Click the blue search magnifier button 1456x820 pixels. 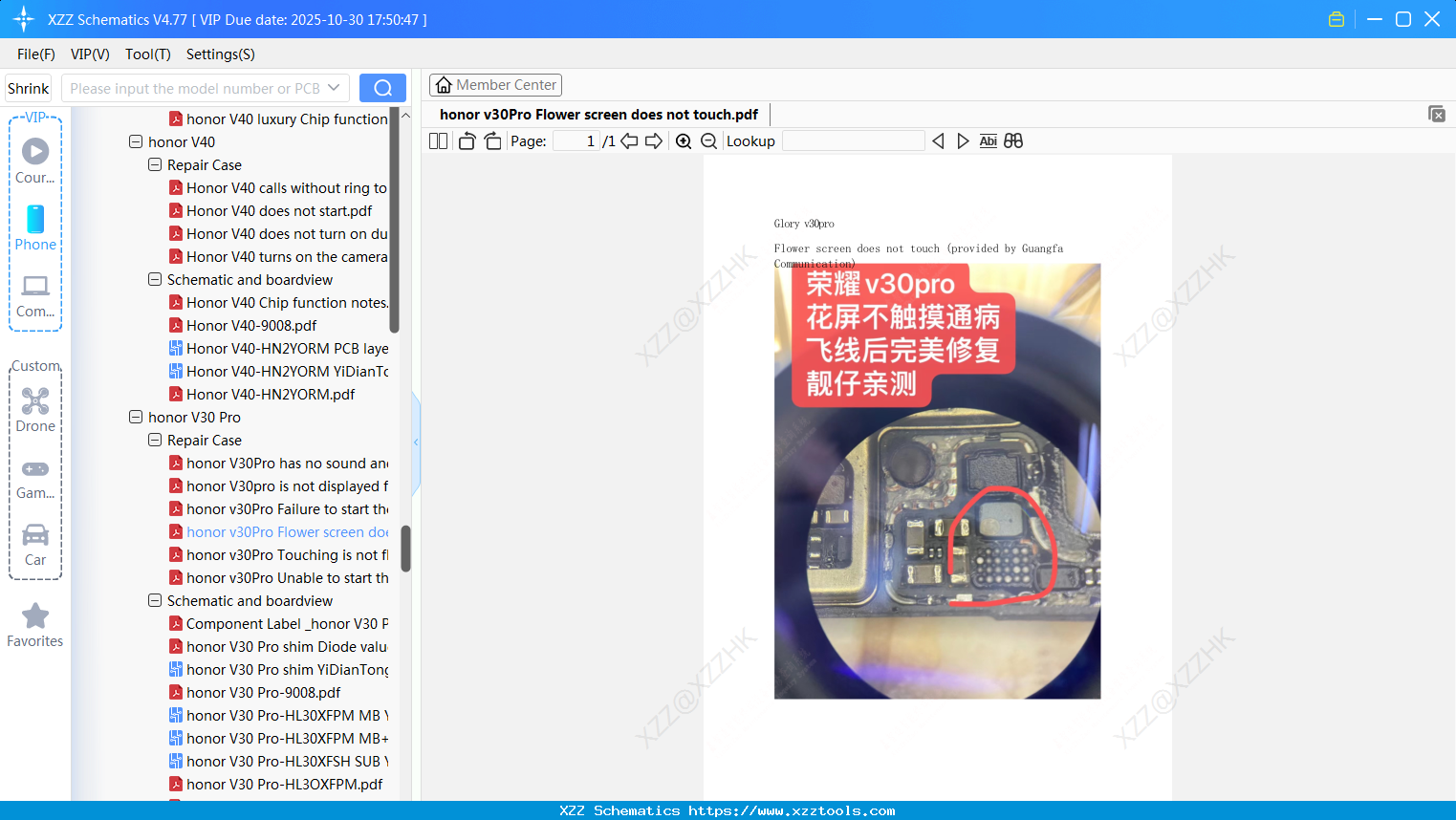(382, 88)
